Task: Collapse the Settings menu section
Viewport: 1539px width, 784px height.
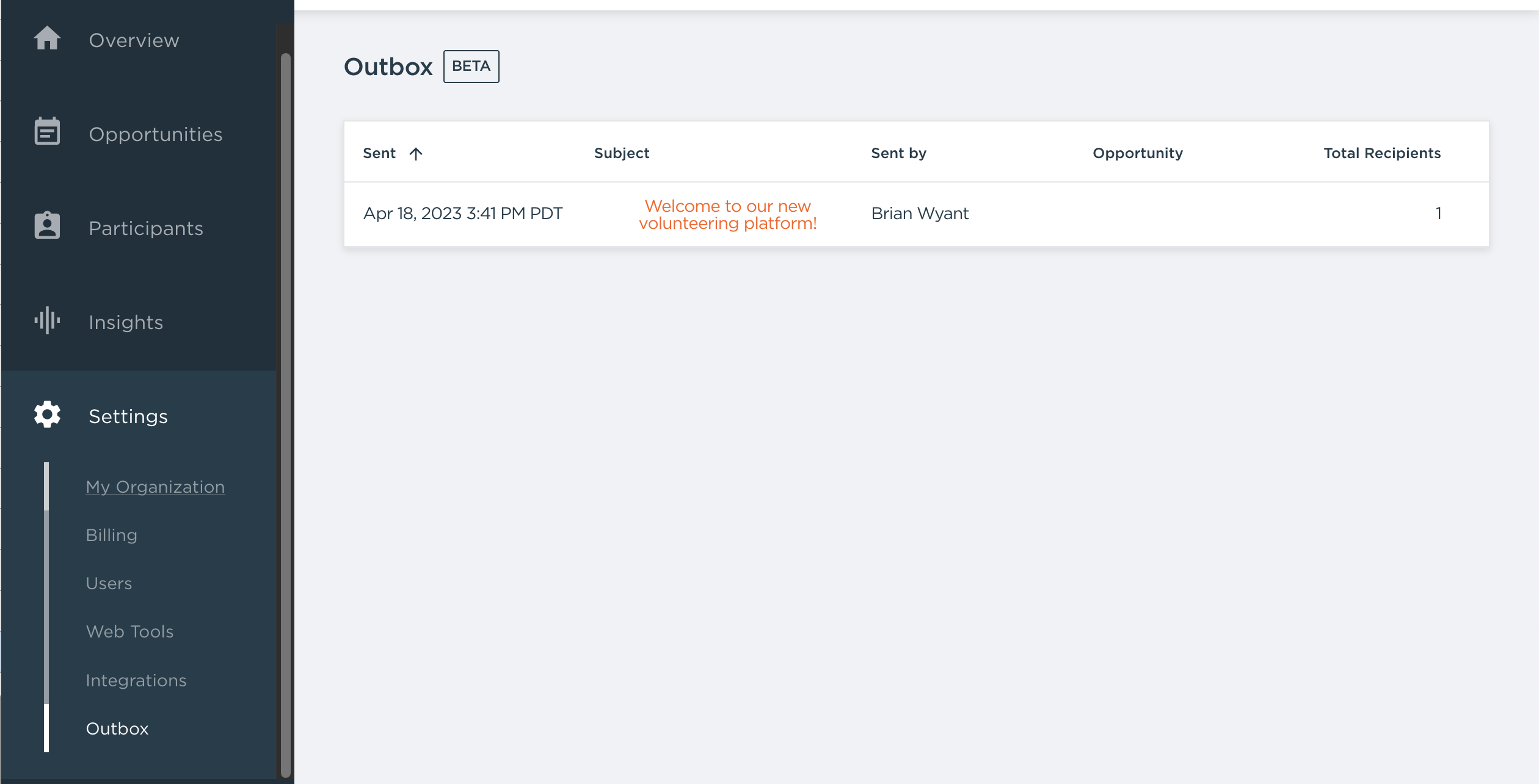Action: (128, 416)
